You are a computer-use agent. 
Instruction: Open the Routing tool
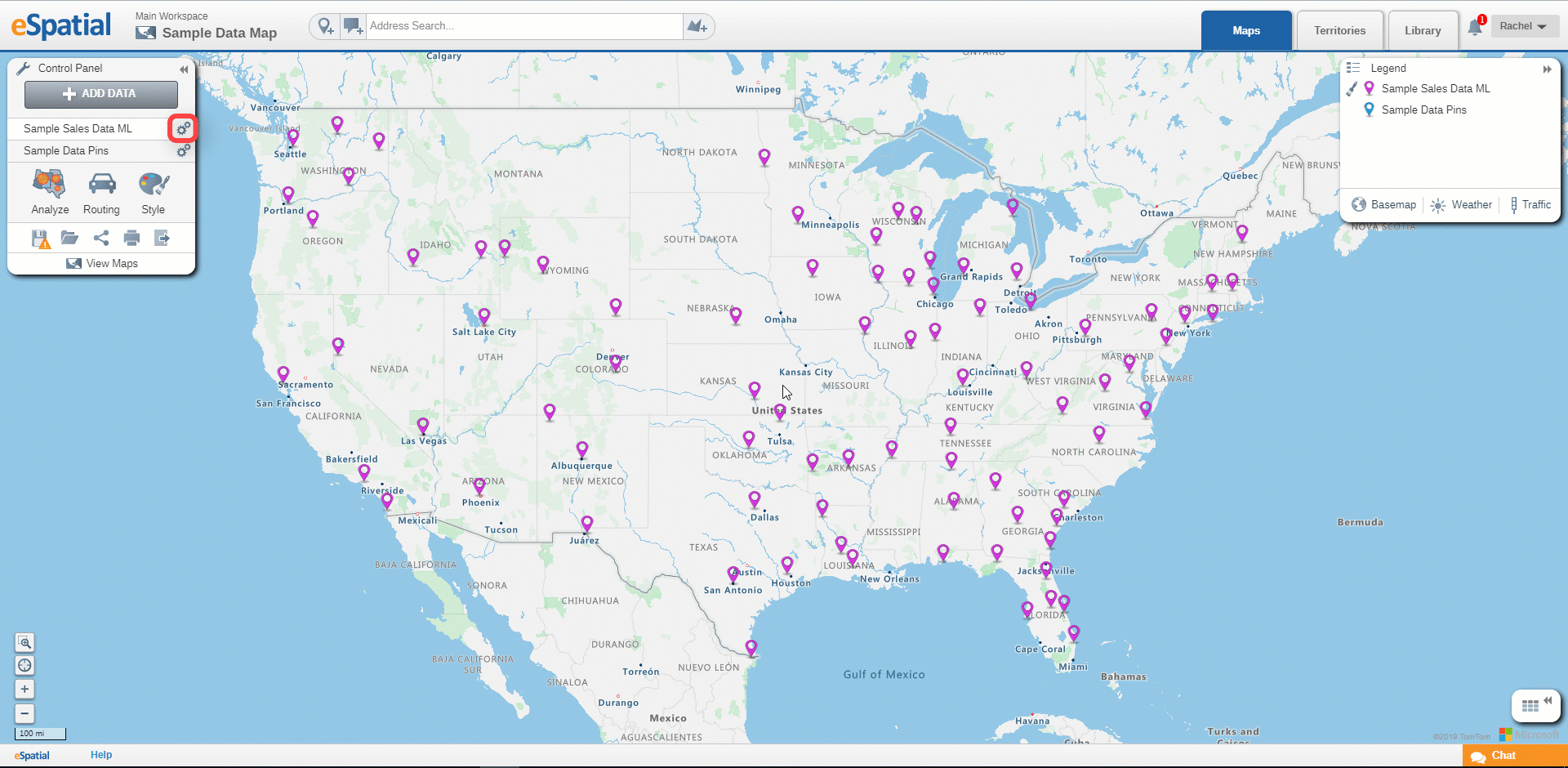(x=101, y=192)
